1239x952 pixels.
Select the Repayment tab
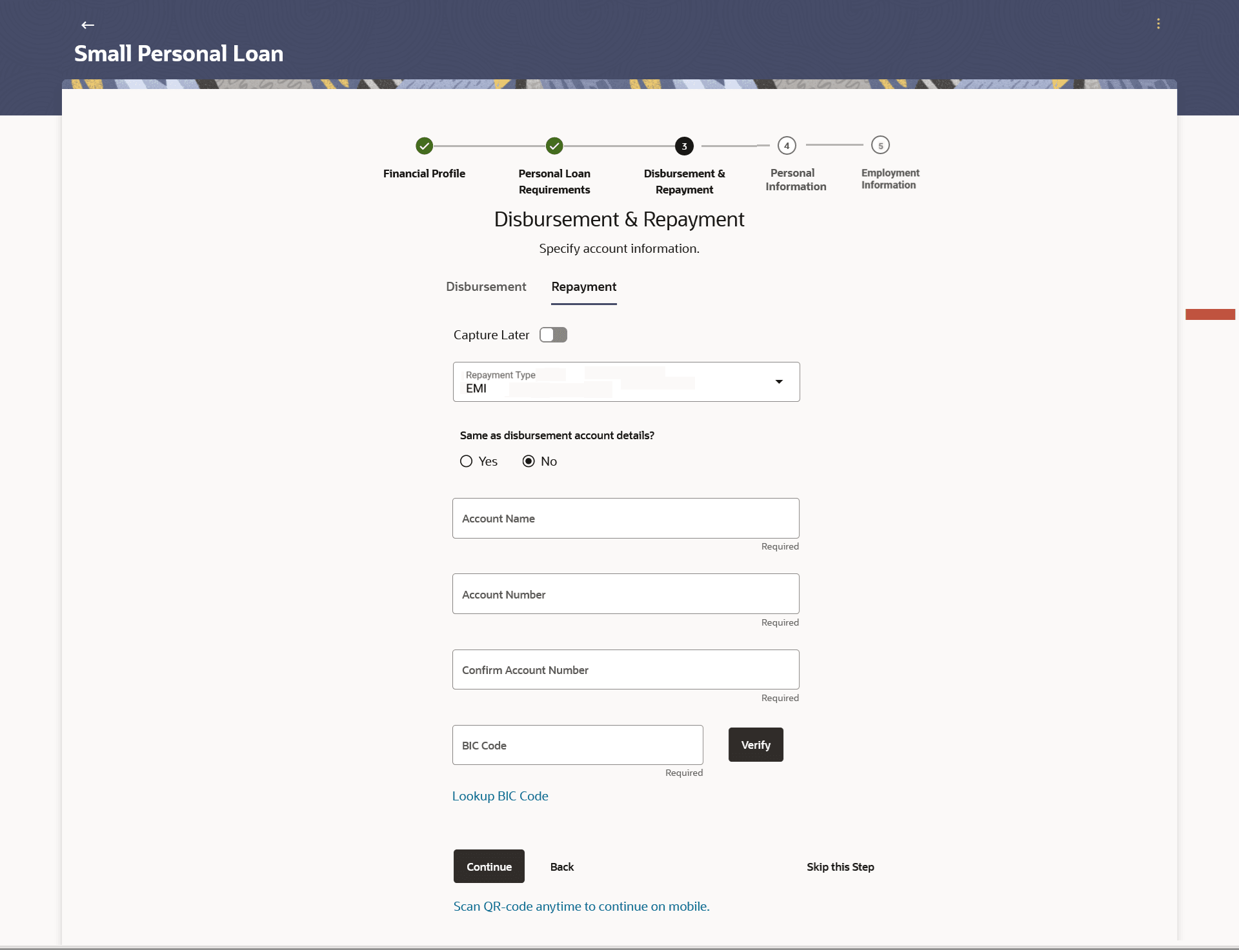coord(583,286)
